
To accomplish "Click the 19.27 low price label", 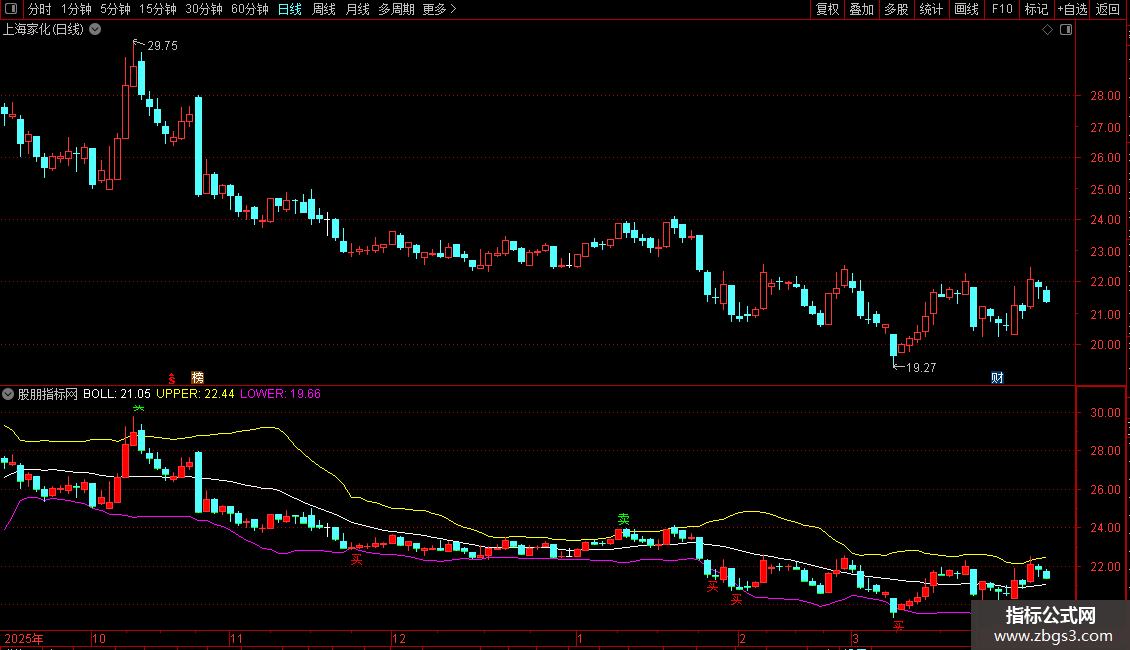I will tap(921, 368).
